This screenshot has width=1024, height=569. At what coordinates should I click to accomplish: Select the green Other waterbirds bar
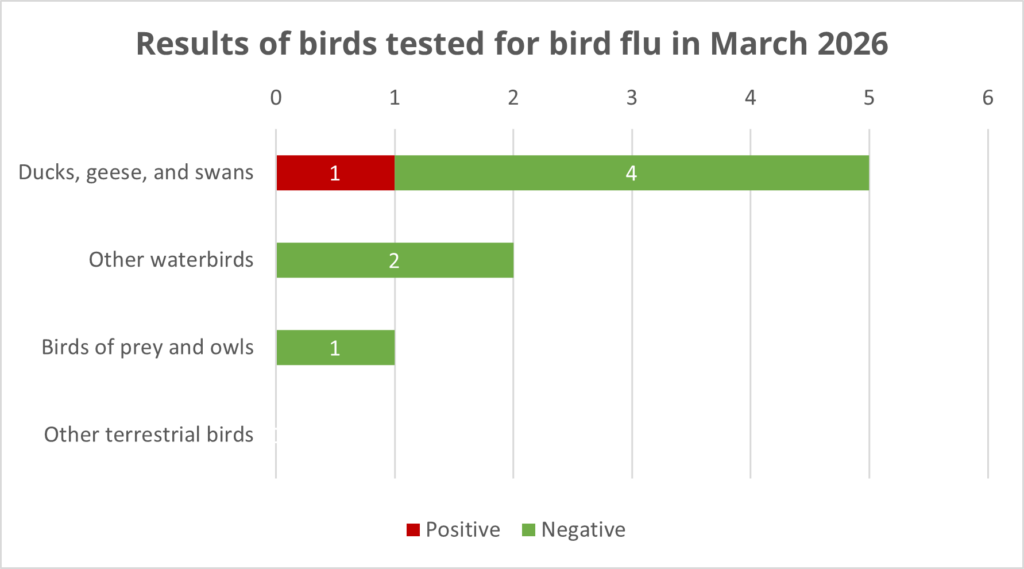[x=394, y=260]
